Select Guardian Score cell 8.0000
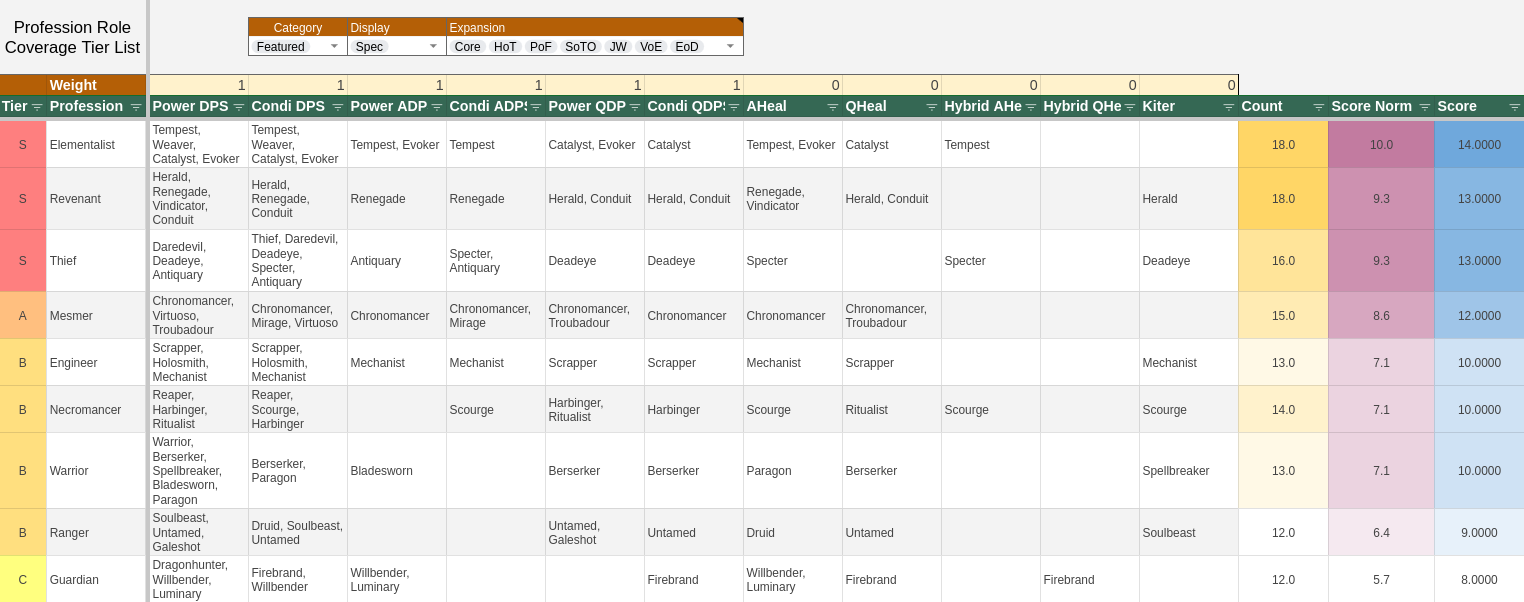The height and width of the screenshot is (602, 1524). click(x=1479, y=580)
